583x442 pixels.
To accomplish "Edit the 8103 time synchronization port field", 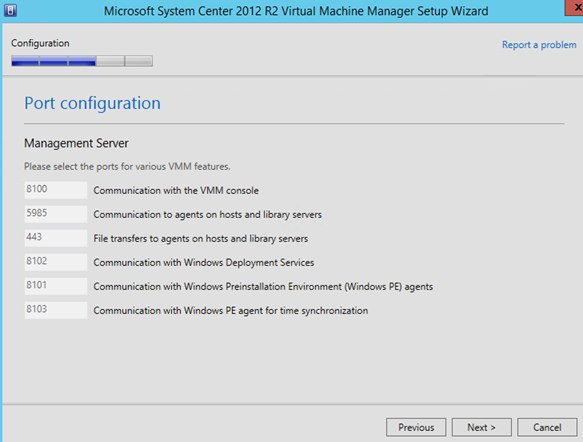I will point(56,310).
